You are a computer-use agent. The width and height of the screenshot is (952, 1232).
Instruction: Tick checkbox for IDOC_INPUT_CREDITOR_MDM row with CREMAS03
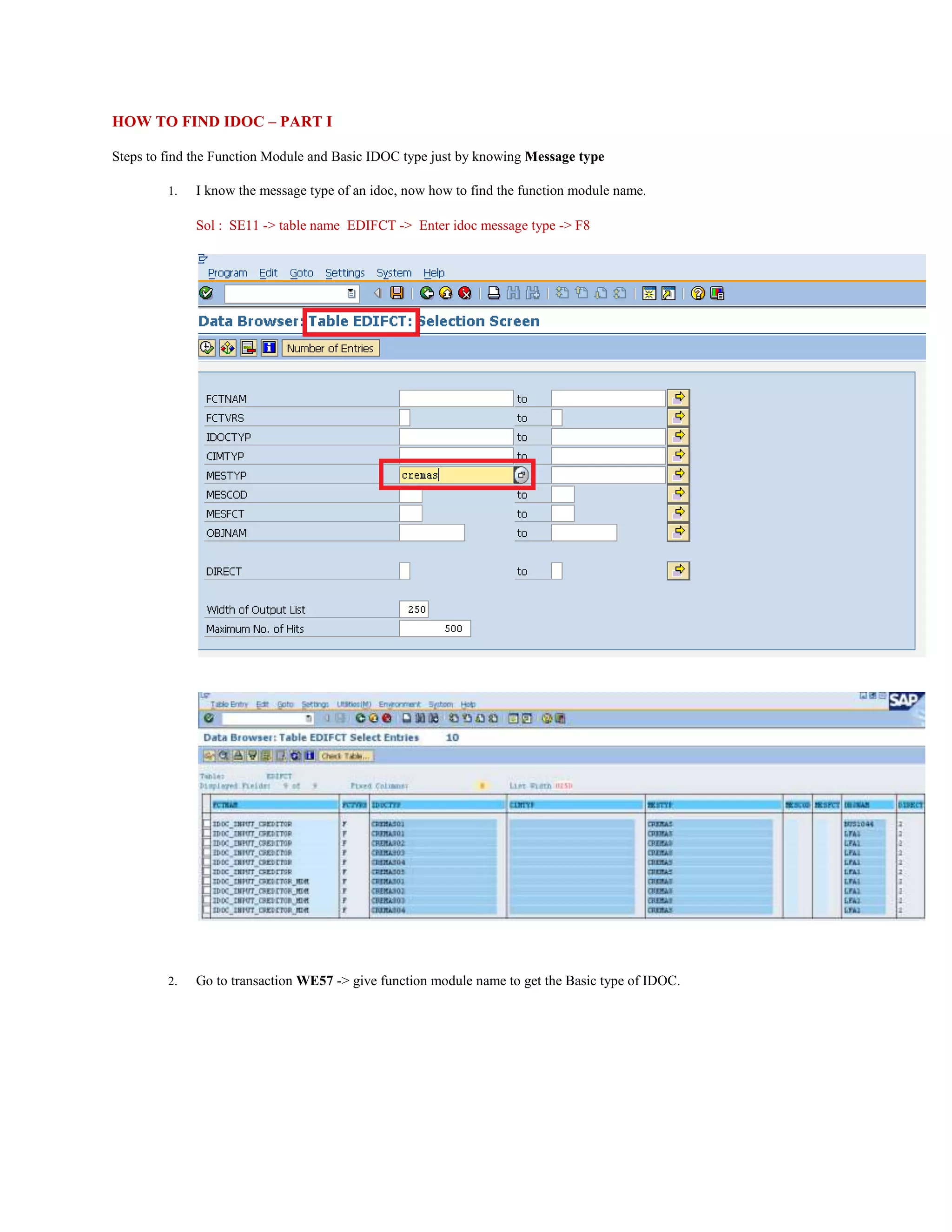207,901
